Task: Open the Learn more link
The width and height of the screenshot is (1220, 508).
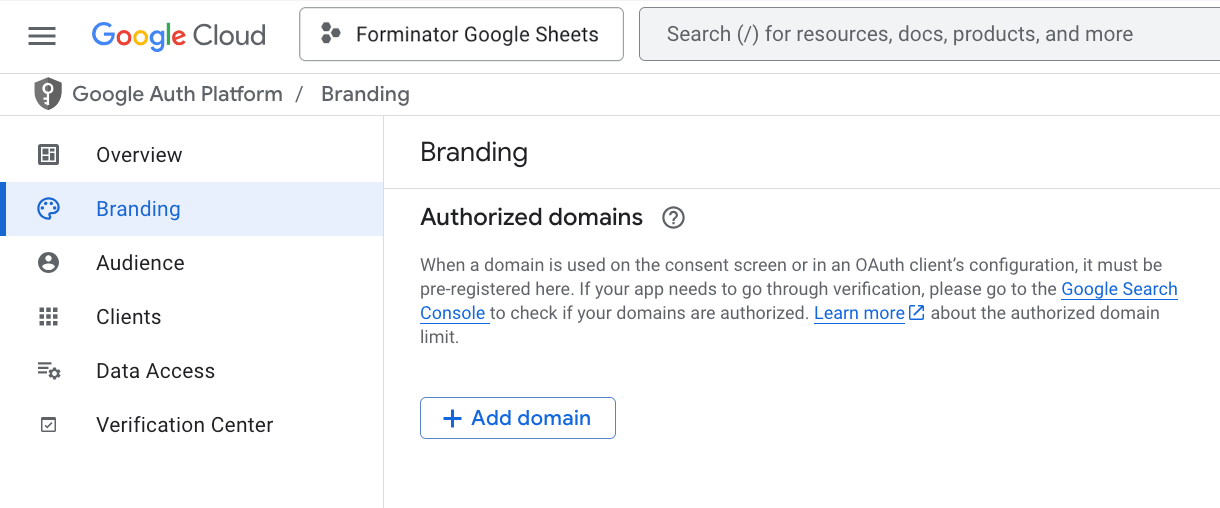Action: pos(859,313)
